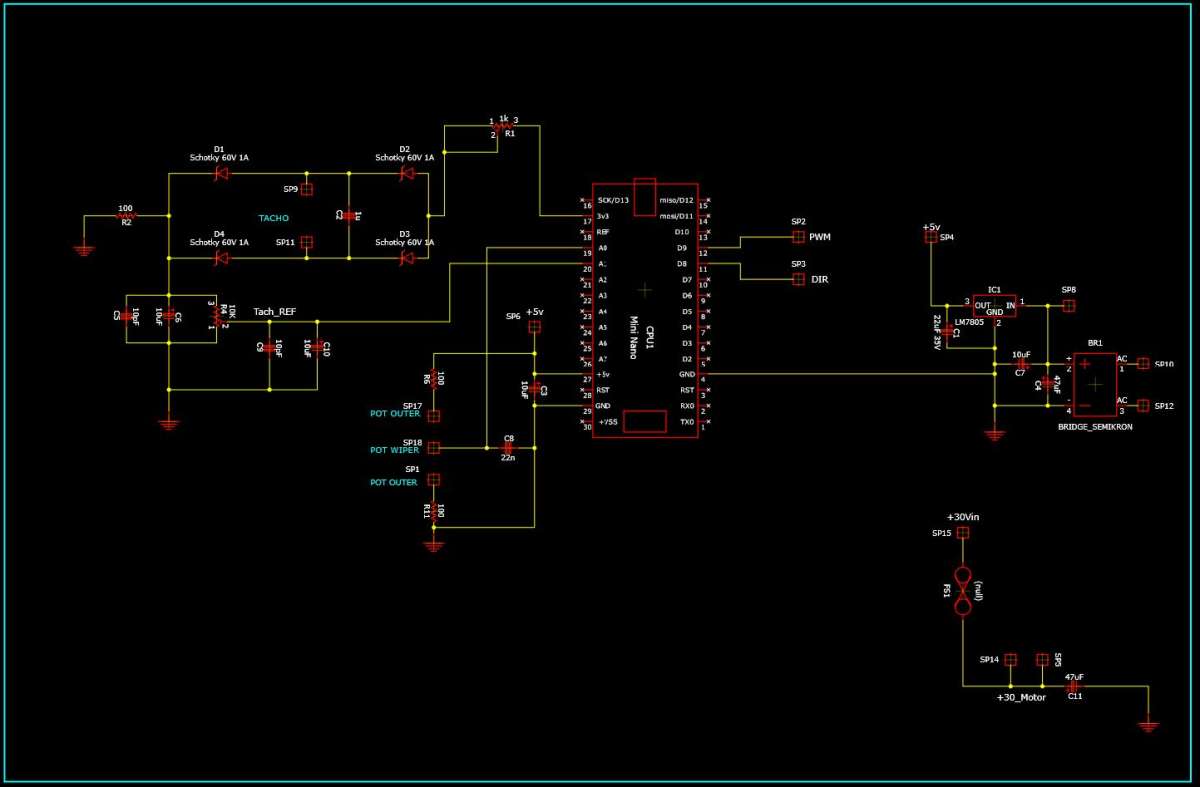1200x787 pixels.
Task: Click the SP18 pot wiper pad
Action: tap(433, 448)
